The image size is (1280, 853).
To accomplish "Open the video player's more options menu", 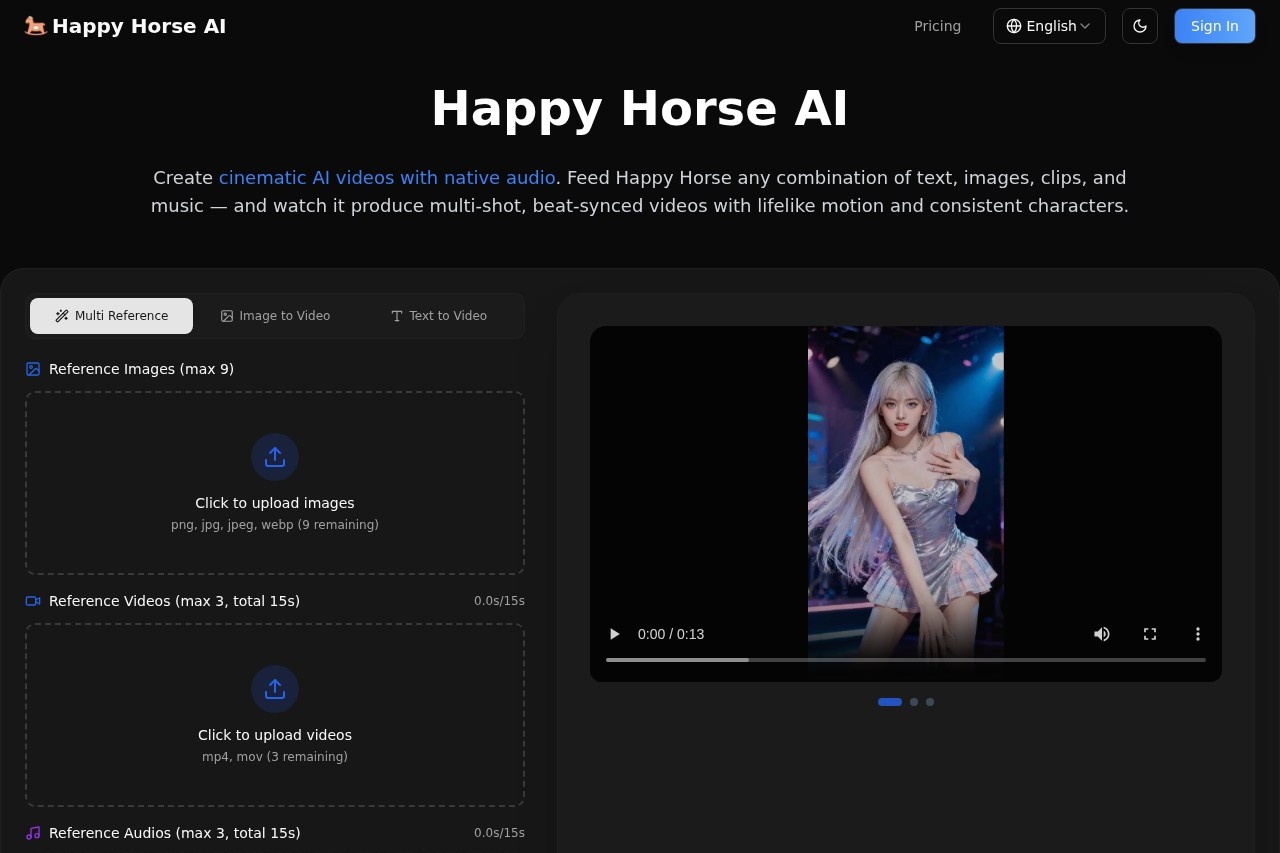I will click(1197, 634).
